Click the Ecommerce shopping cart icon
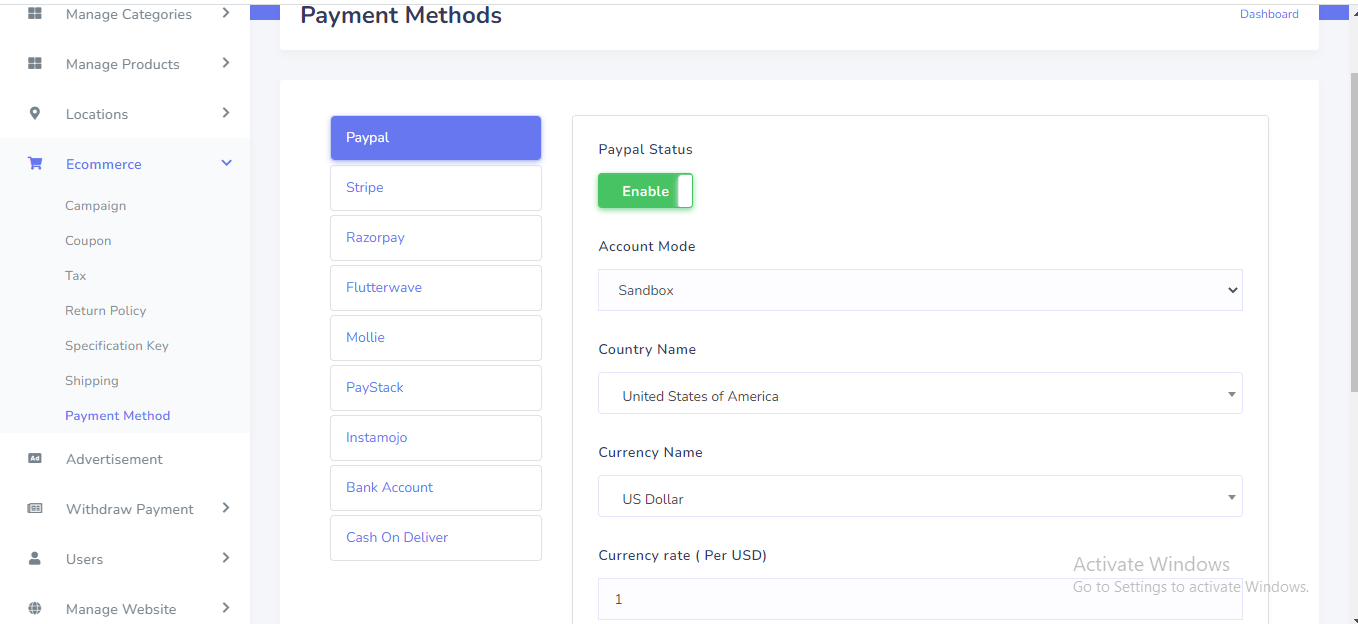Screen dimensions: 1358x624 (35, 164)
